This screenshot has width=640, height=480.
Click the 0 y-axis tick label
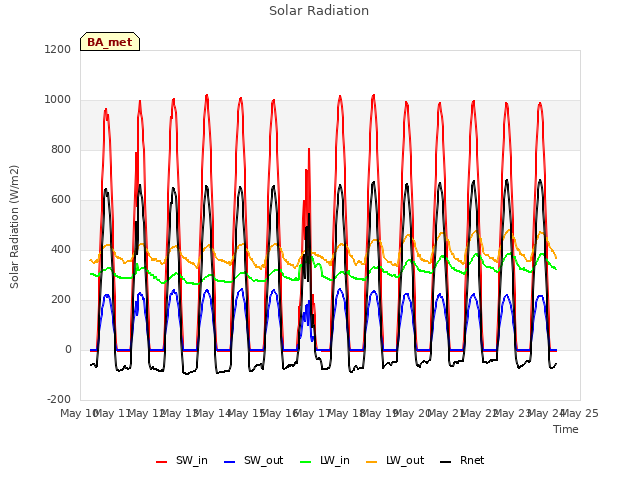tap(68, 350)
